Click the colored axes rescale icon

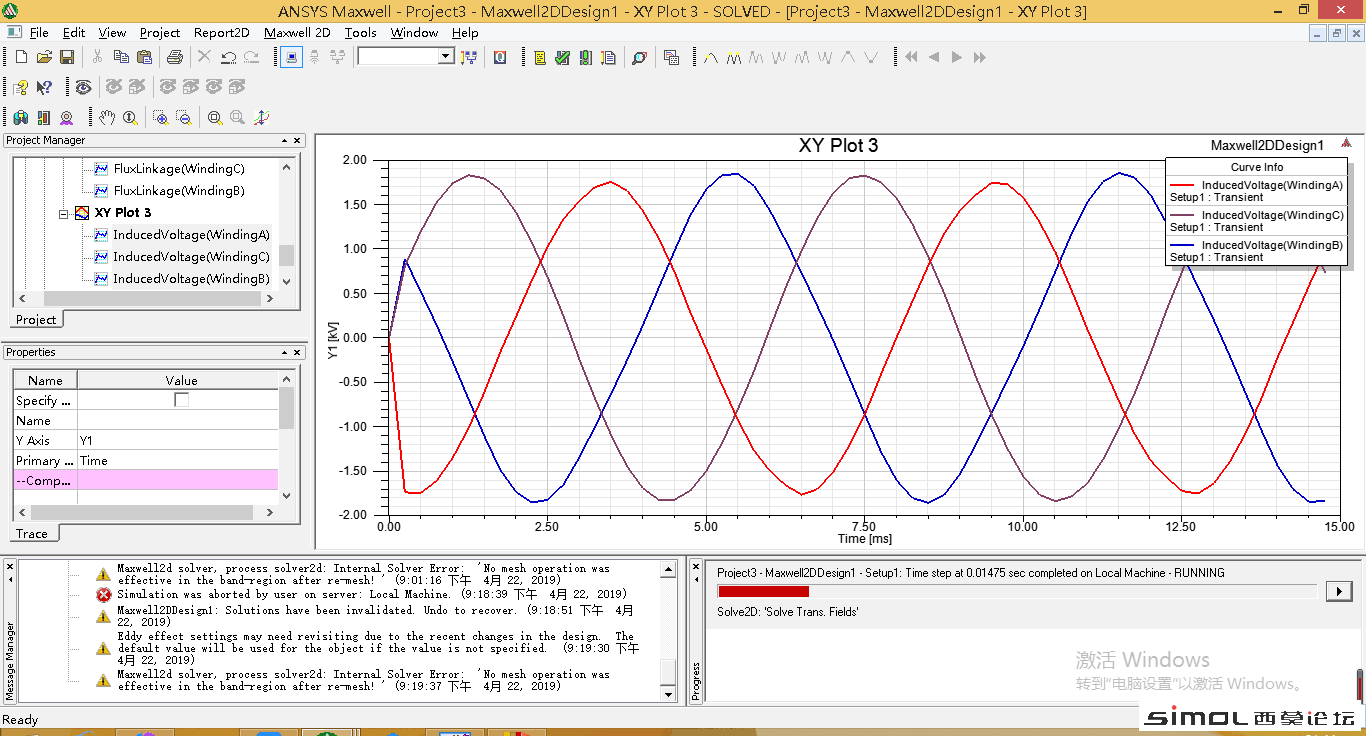pos(261,117)
